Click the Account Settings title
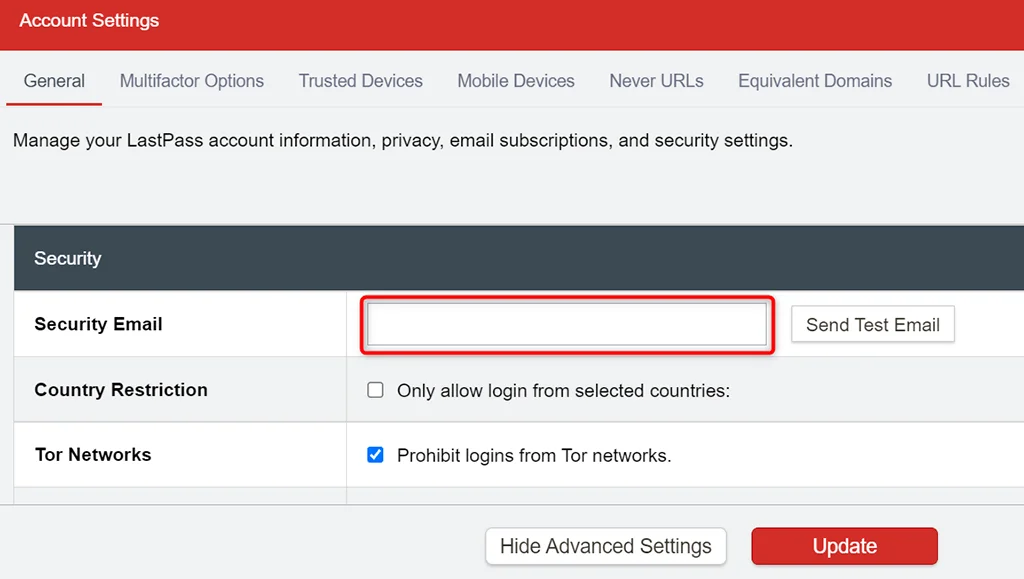The height and width of the screenshot is (579, 1024). pos(89,21)
